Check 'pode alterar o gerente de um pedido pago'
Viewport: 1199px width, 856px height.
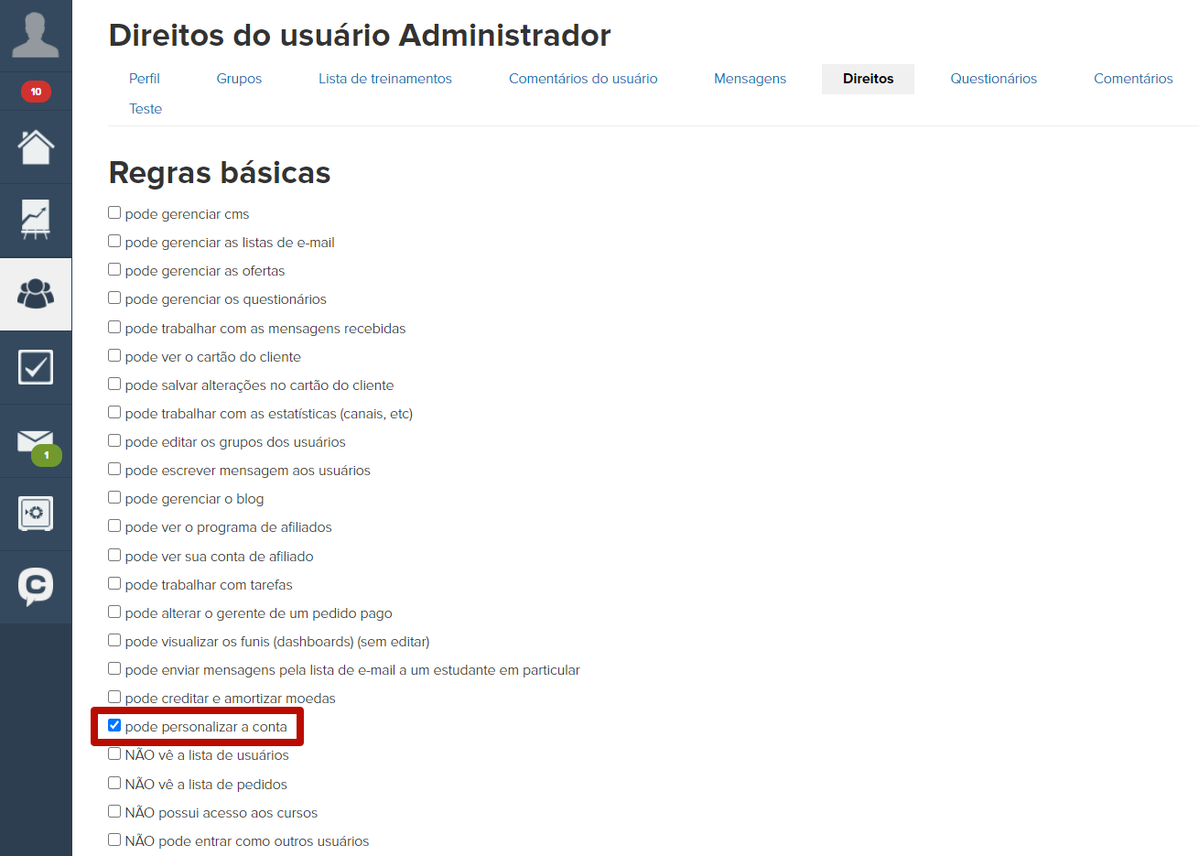[x=115, y=611]
